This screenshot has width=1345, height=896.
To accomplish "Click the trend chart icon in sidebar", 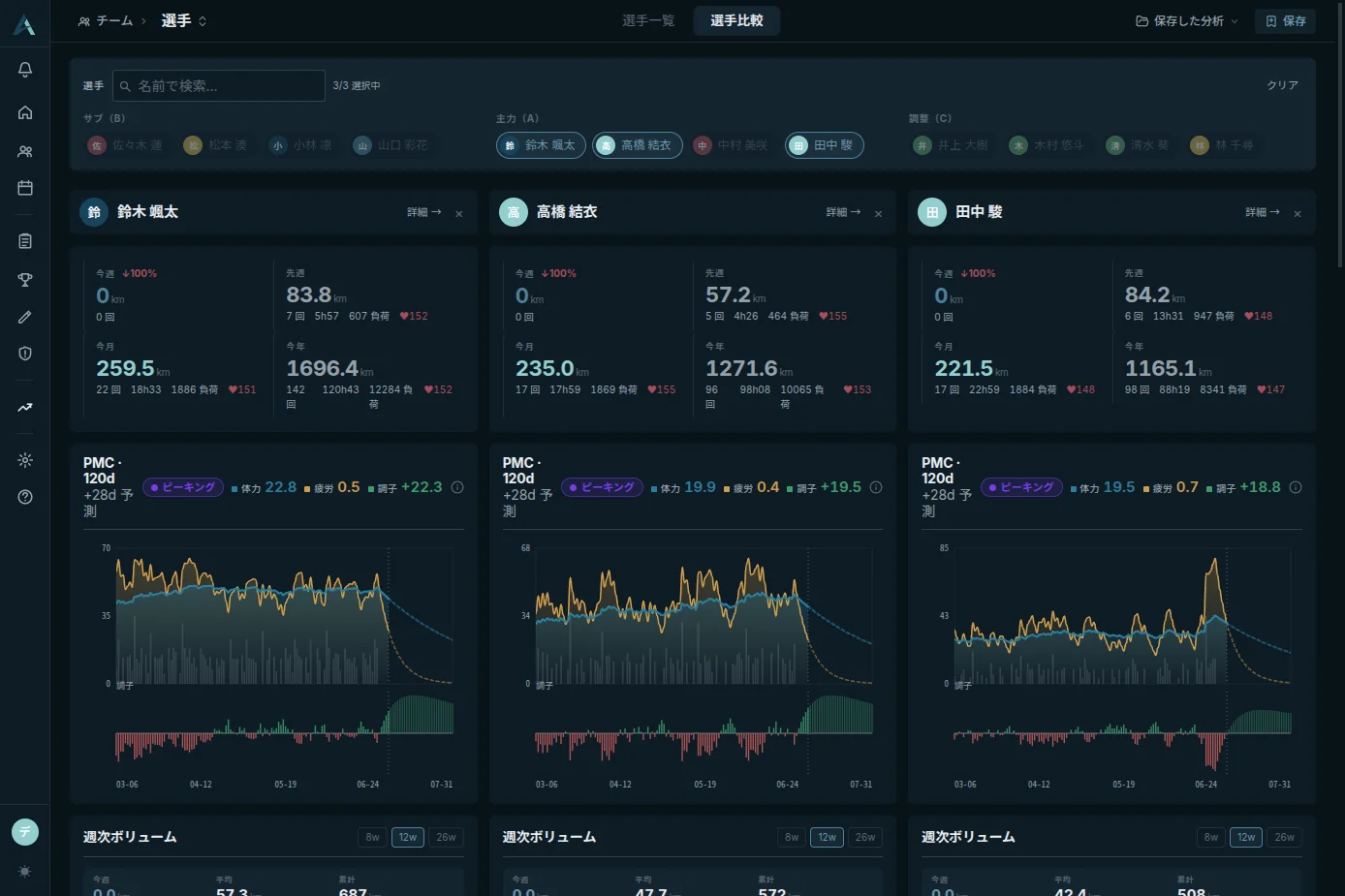I will [x=25, y=408].
